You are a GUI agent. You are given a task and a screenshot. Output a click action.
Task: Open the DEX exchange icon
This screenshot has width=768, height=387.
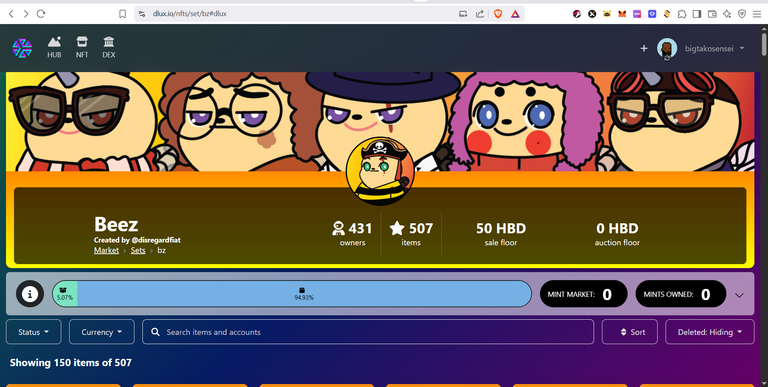(x=109, y=48)
